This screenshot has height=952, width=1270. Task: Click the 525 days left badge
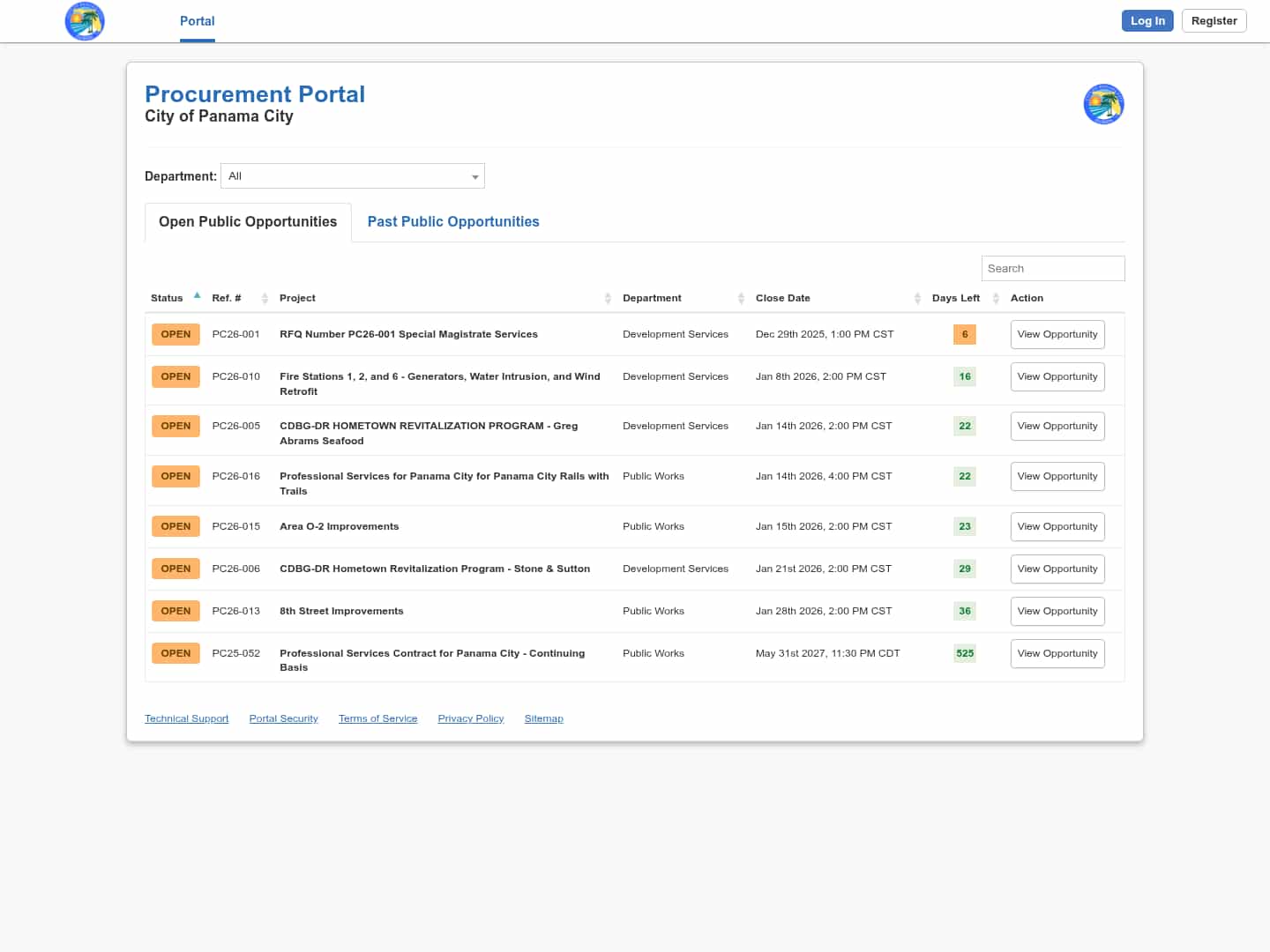tap(965, 654)
